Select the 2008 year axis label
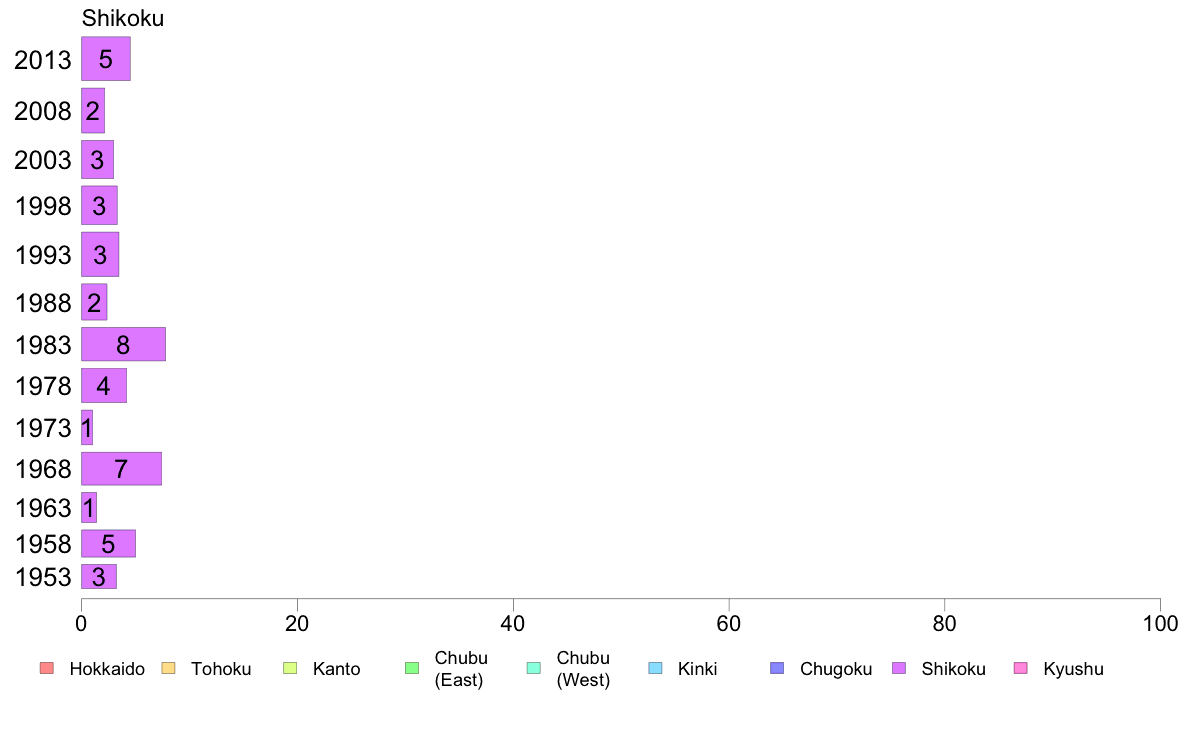 (x=42, y=111)
